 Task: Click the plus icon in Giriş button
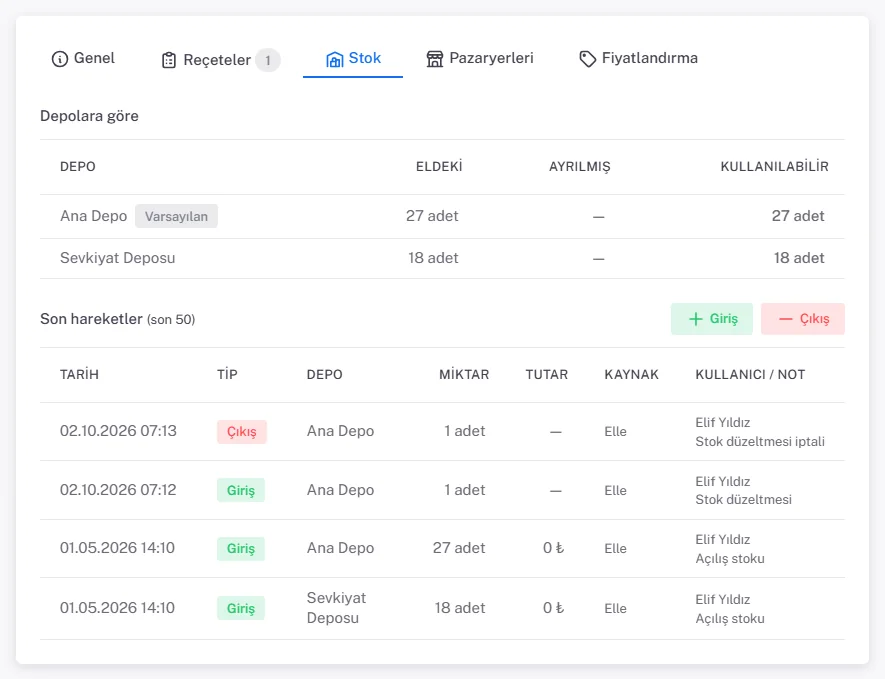tap(696, 319)
